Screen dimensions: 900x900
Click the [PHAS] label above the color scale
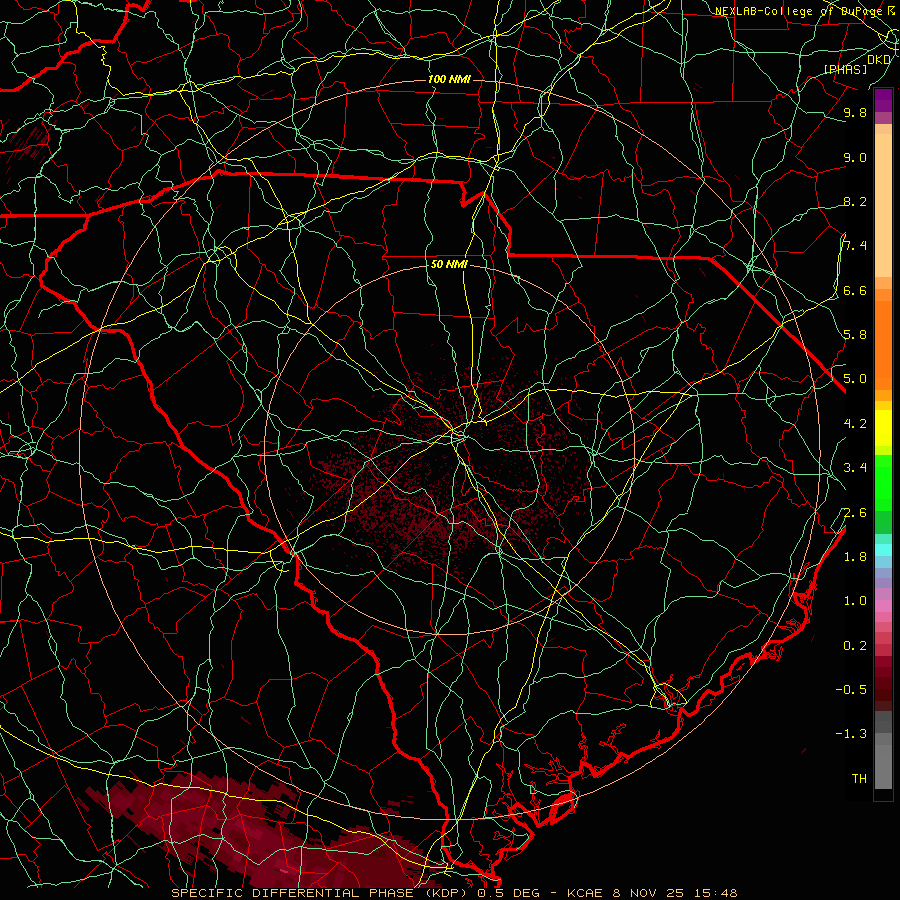coord(845,69)
